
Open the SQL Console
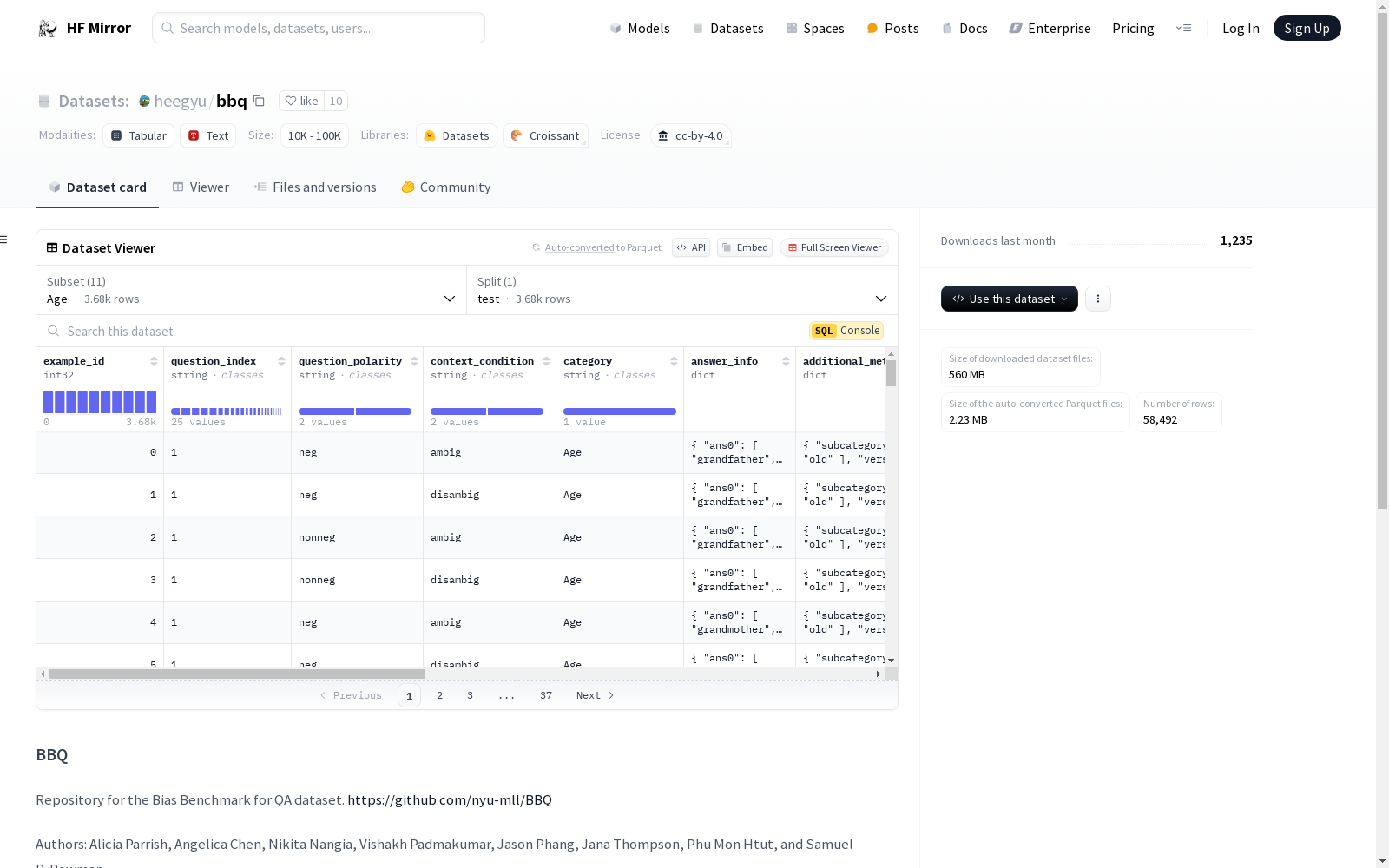[846, 331]
